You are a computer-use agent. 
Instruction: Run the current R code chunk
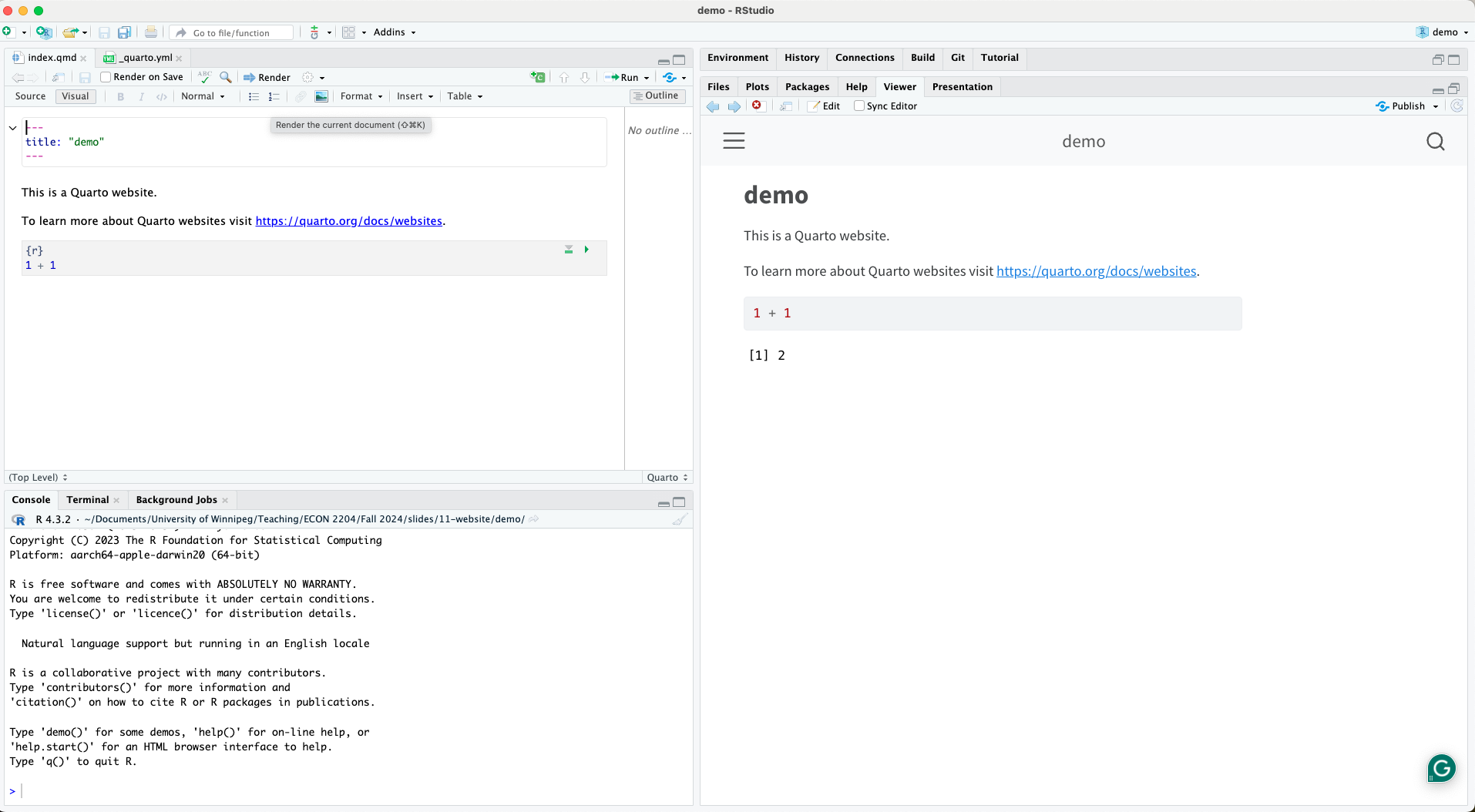(x=586, y=250)
